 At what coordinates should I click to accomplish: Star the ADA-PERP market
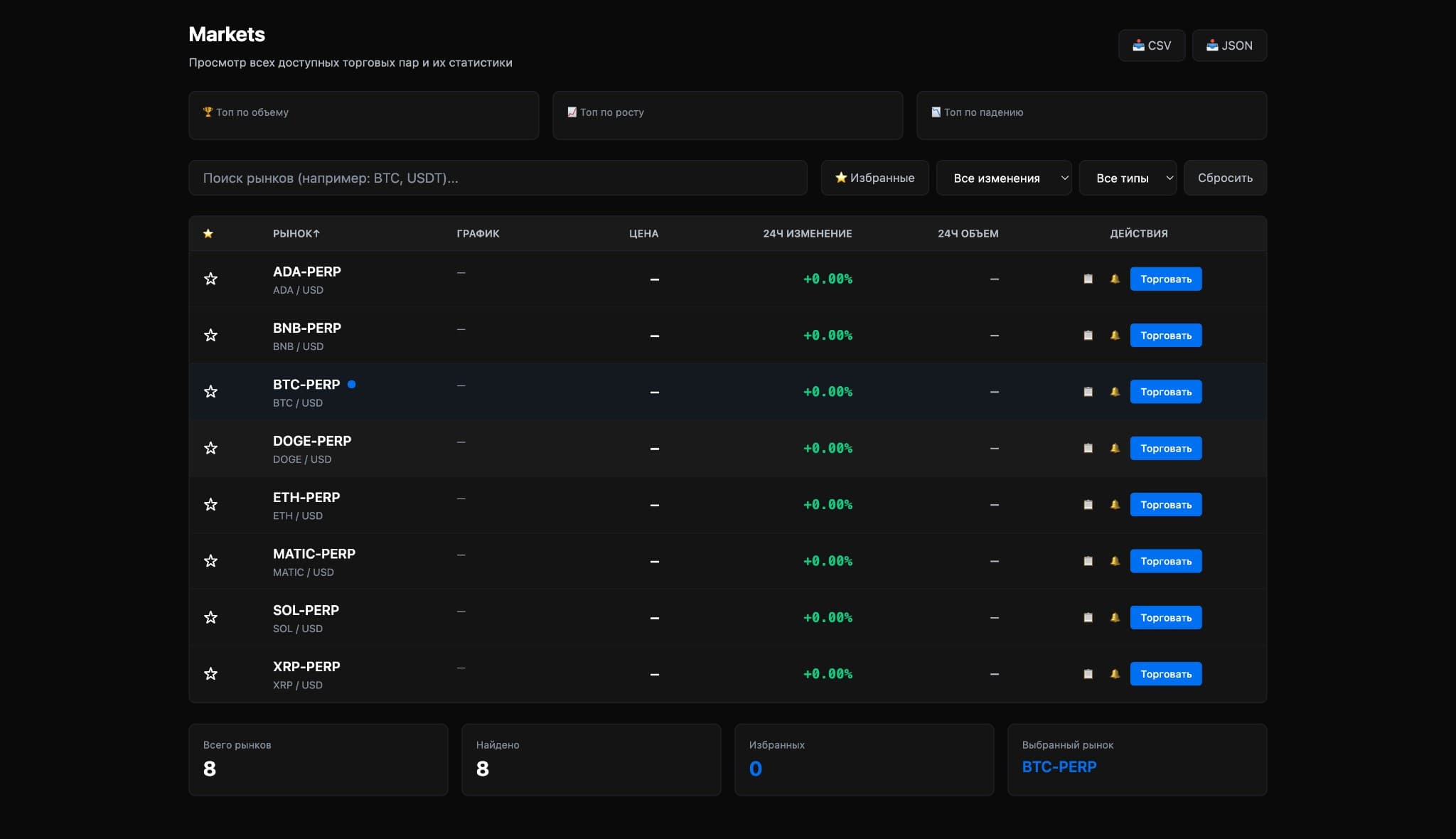pyautogui.click(x=211, y=279)
